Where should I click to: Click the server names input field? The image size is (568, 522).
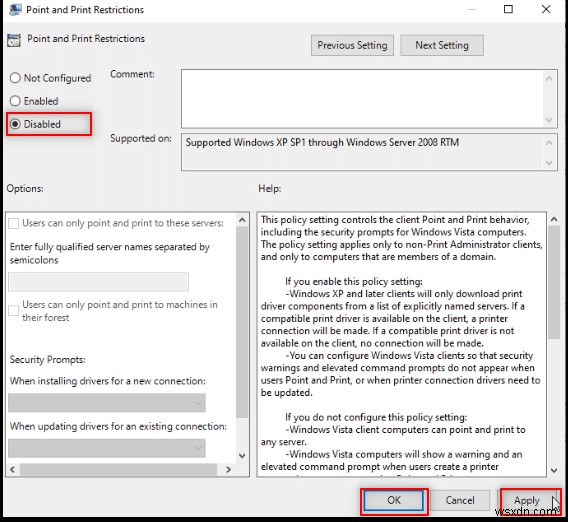99,282
